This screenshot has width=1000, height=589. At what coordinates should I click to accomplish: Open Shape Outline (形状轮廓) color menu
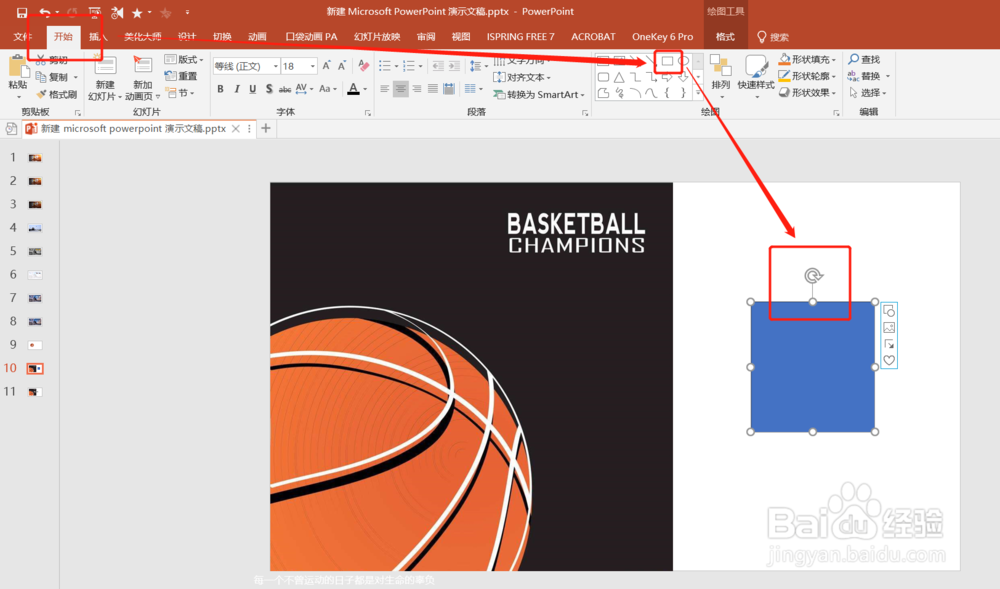tap(807, 76)
